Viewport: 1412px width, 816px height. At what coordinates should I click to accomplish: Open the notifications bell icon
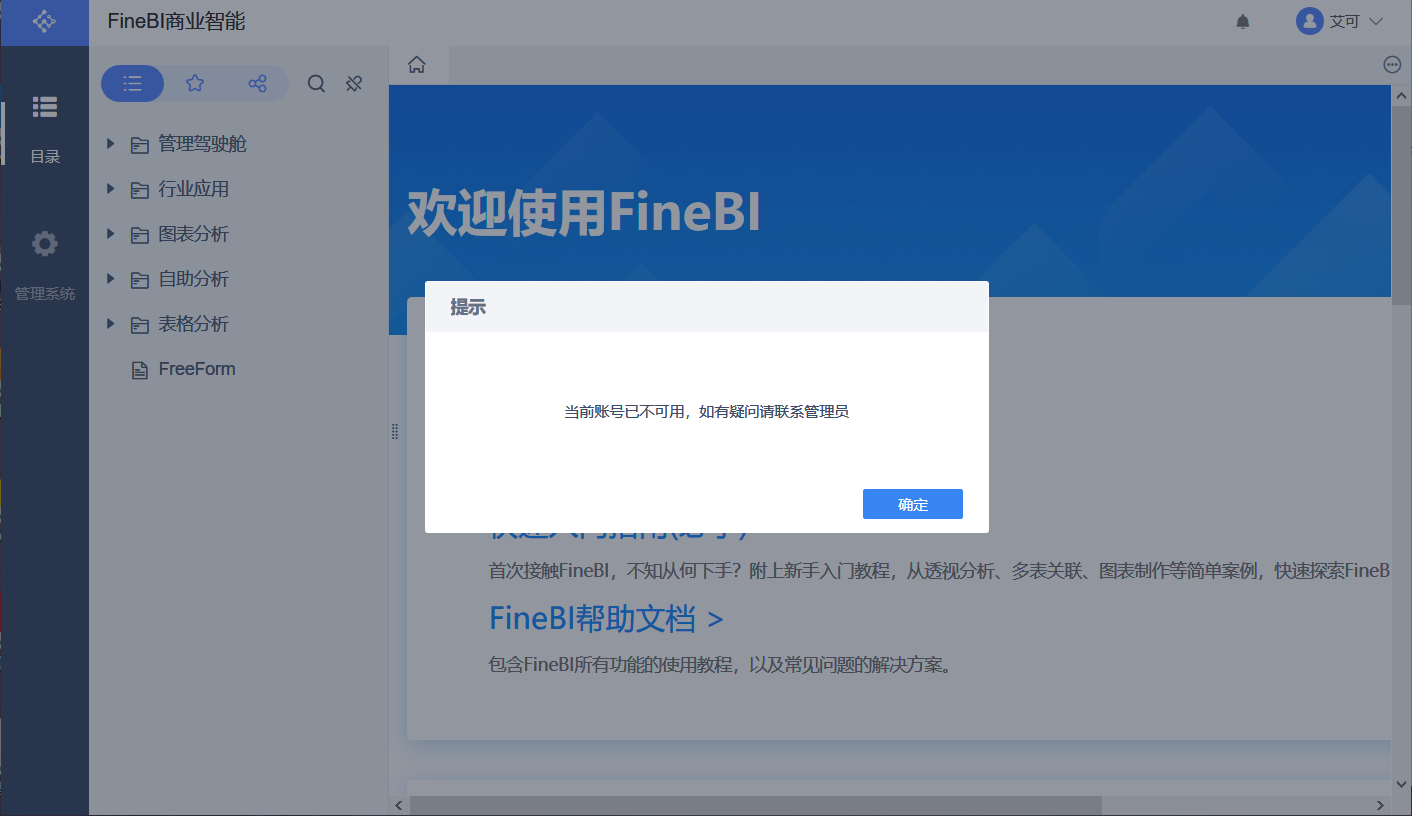coord(1243,21)
